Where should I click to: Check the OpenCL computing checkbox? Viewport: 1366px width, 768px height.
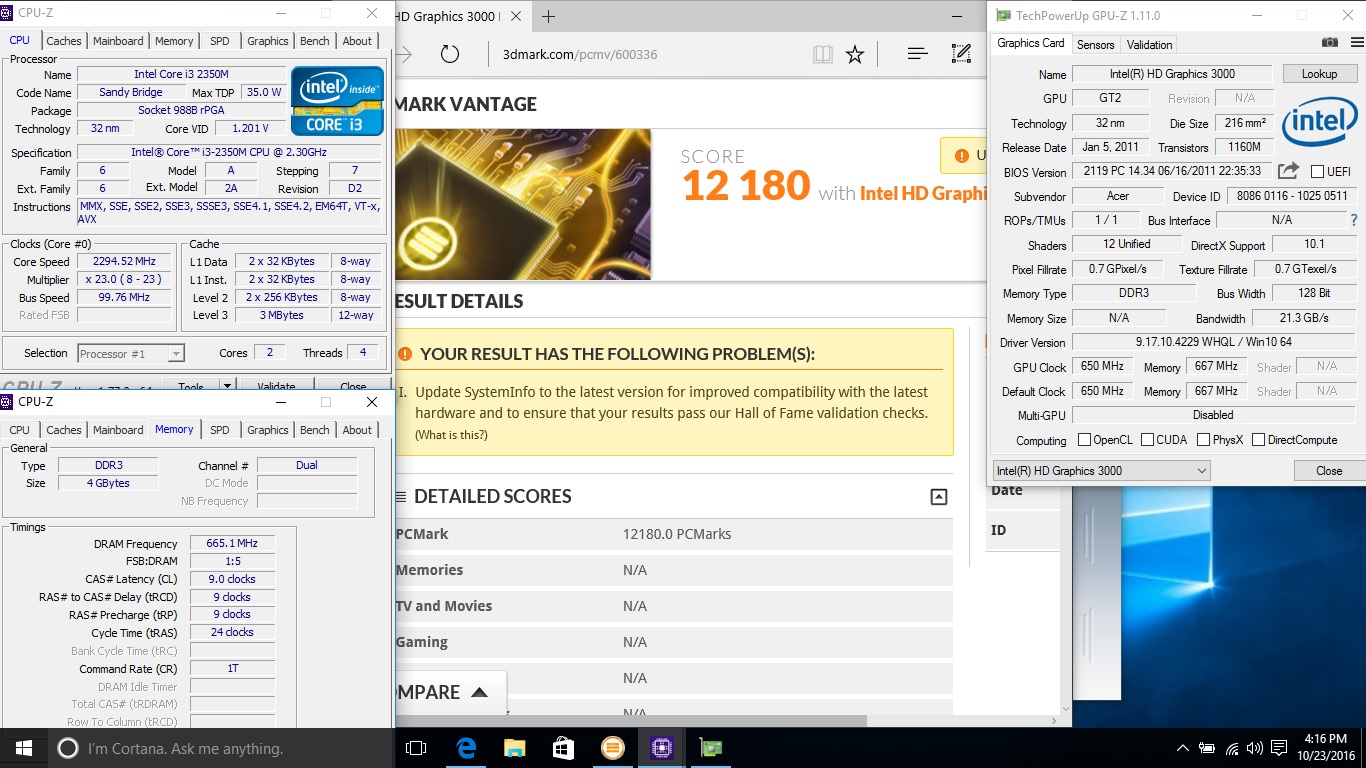[1084, 440]
